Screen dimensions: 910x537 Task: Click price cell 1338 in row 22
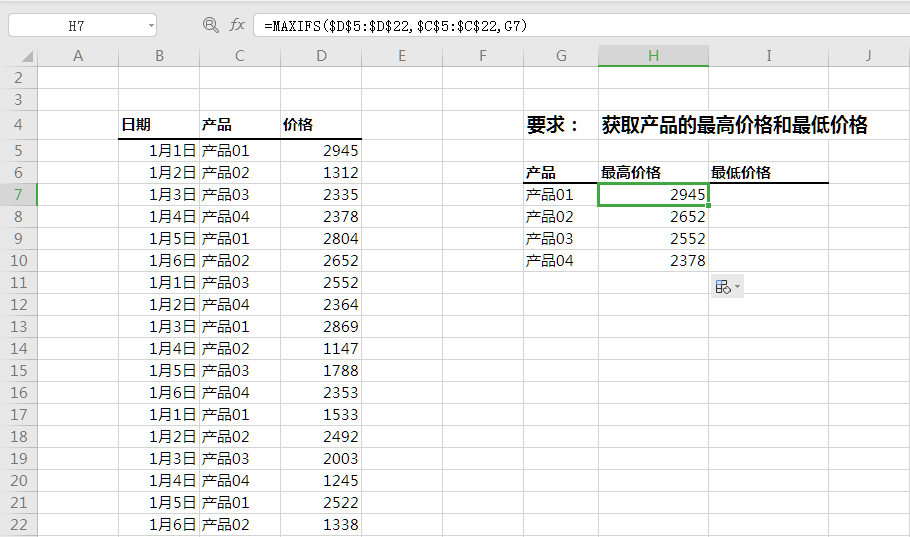pos(321,525)
